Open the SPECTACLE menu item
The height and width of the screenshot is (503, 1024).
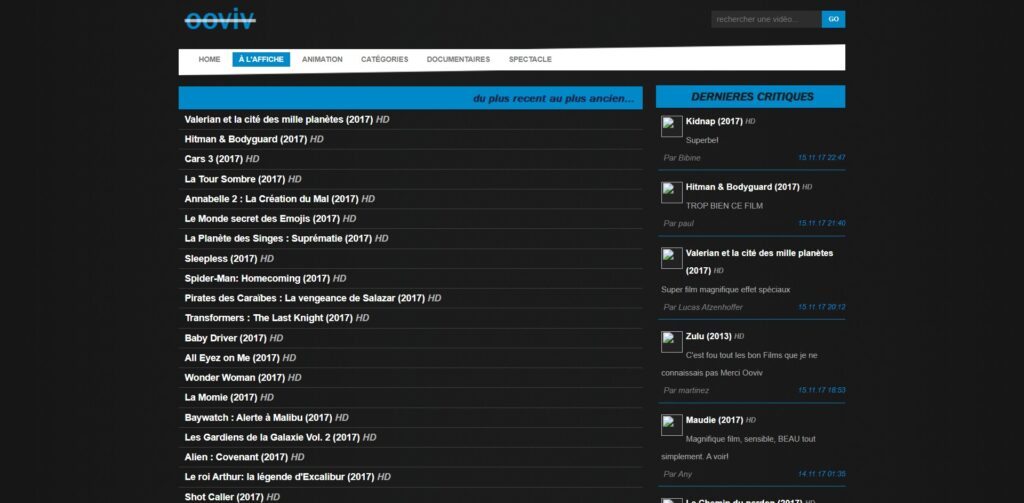point(530,59)
